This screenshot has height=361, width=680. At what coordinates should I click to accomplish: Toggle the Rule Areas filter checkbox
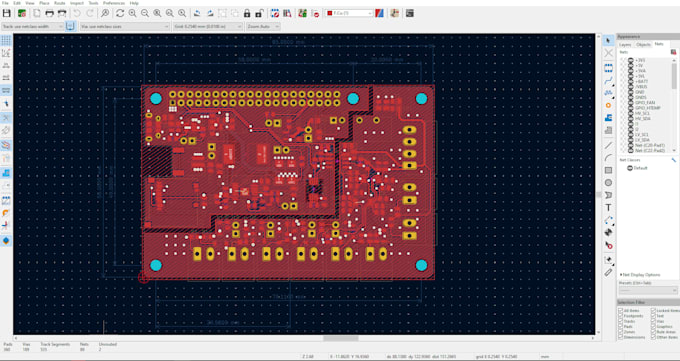tap(654, 331)
